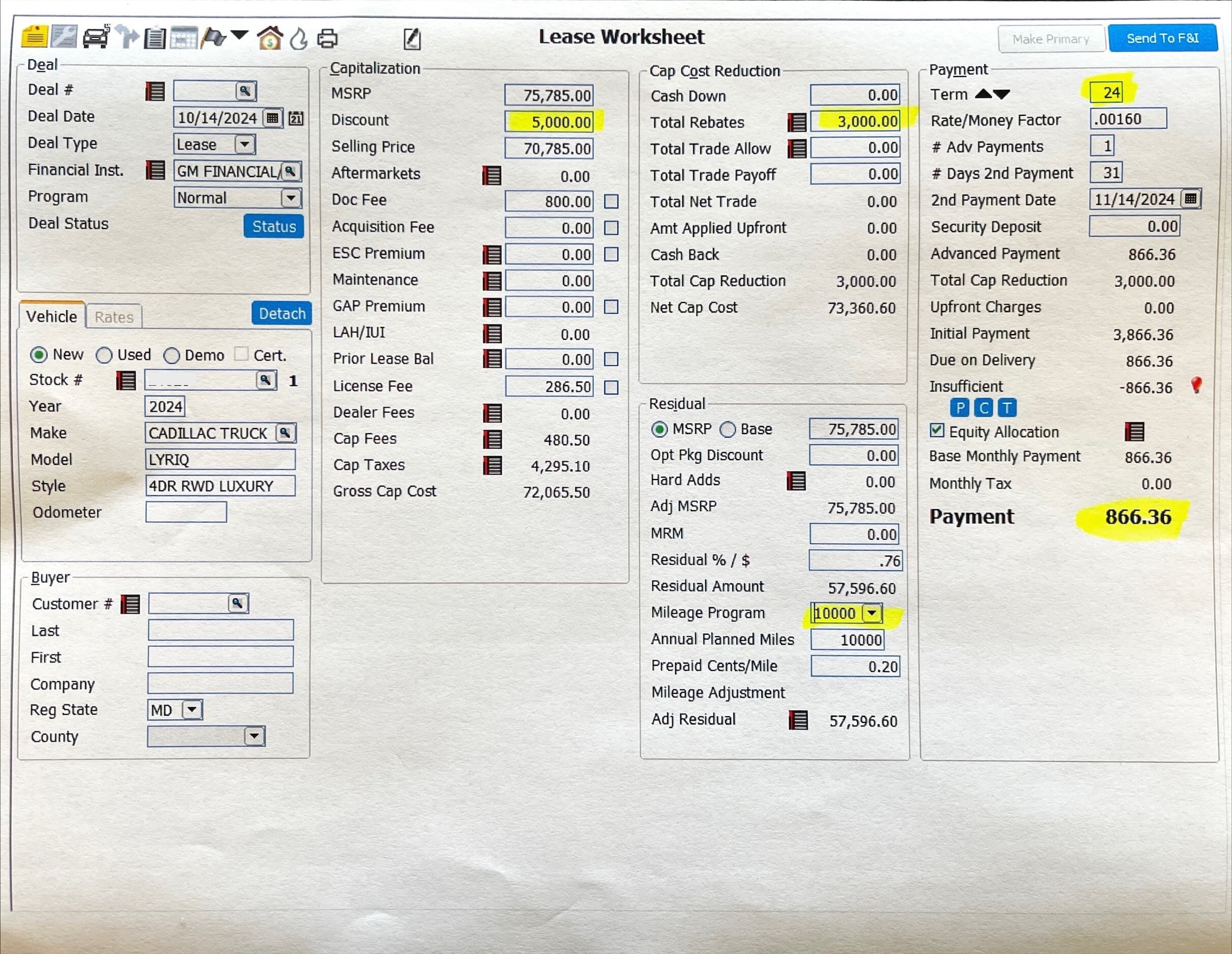This screenshot has height=954, width=1232.
Task: Open the 2nd Payment Date calendar
Action: pos(1191,198)
